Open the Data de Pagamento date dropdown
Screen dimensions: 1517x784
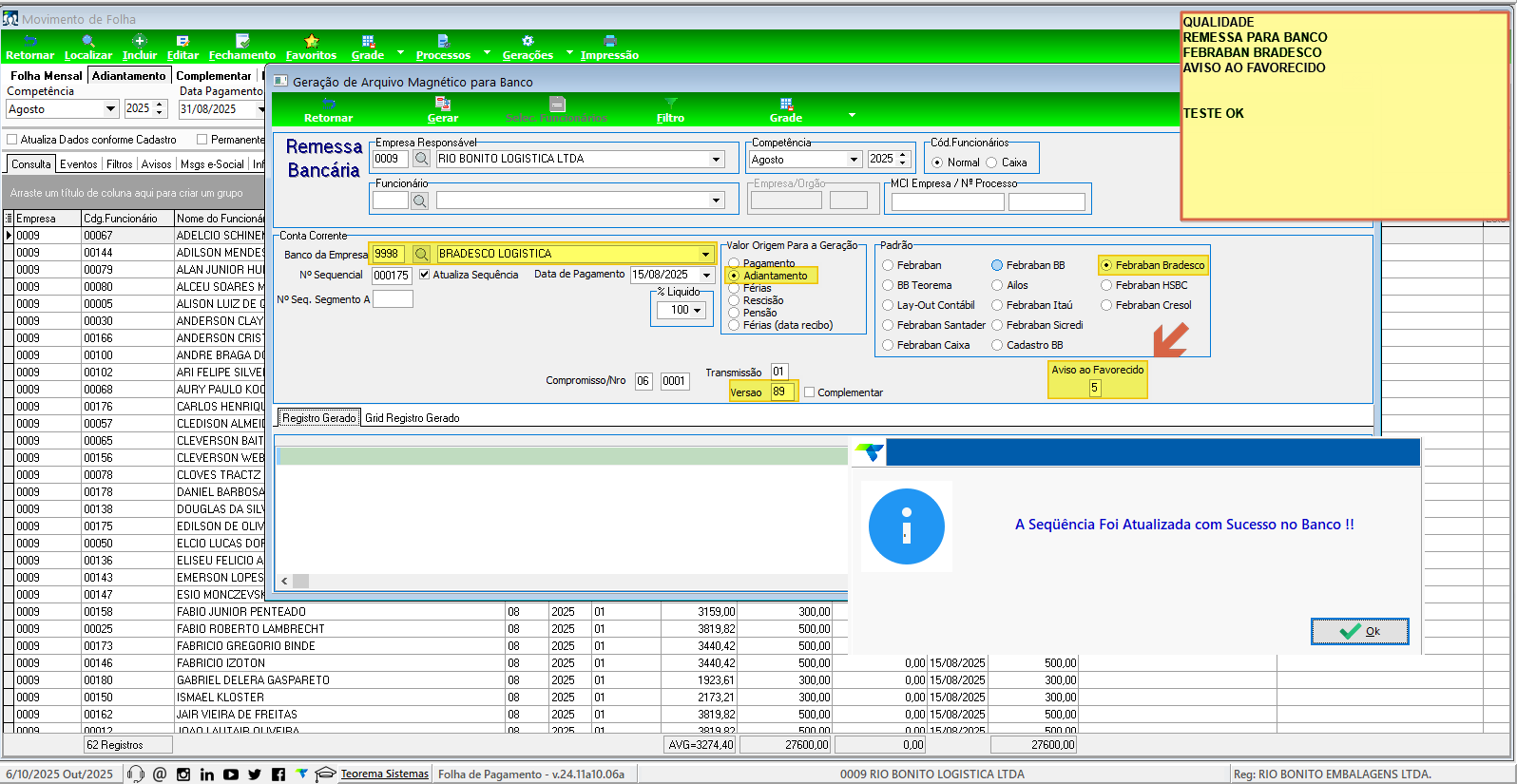tap(706, 276)
